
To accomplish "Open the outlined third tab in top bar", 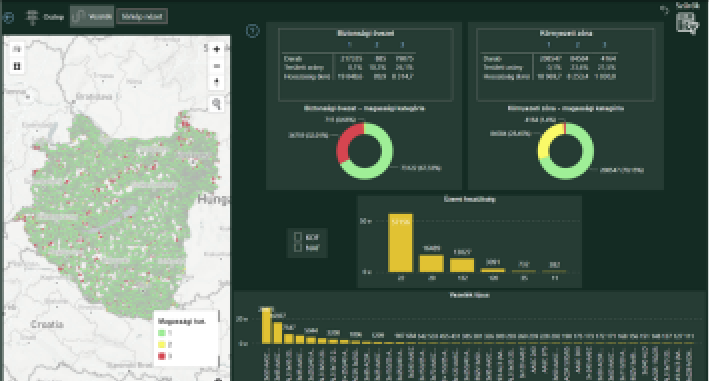I will (x=142, y=17).
